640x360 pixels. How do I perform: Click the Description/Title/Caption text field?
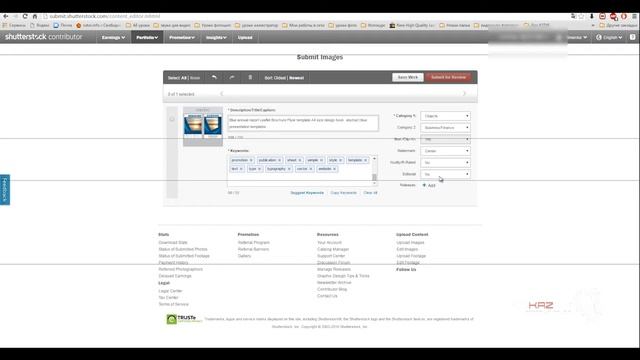click(303, 123)
